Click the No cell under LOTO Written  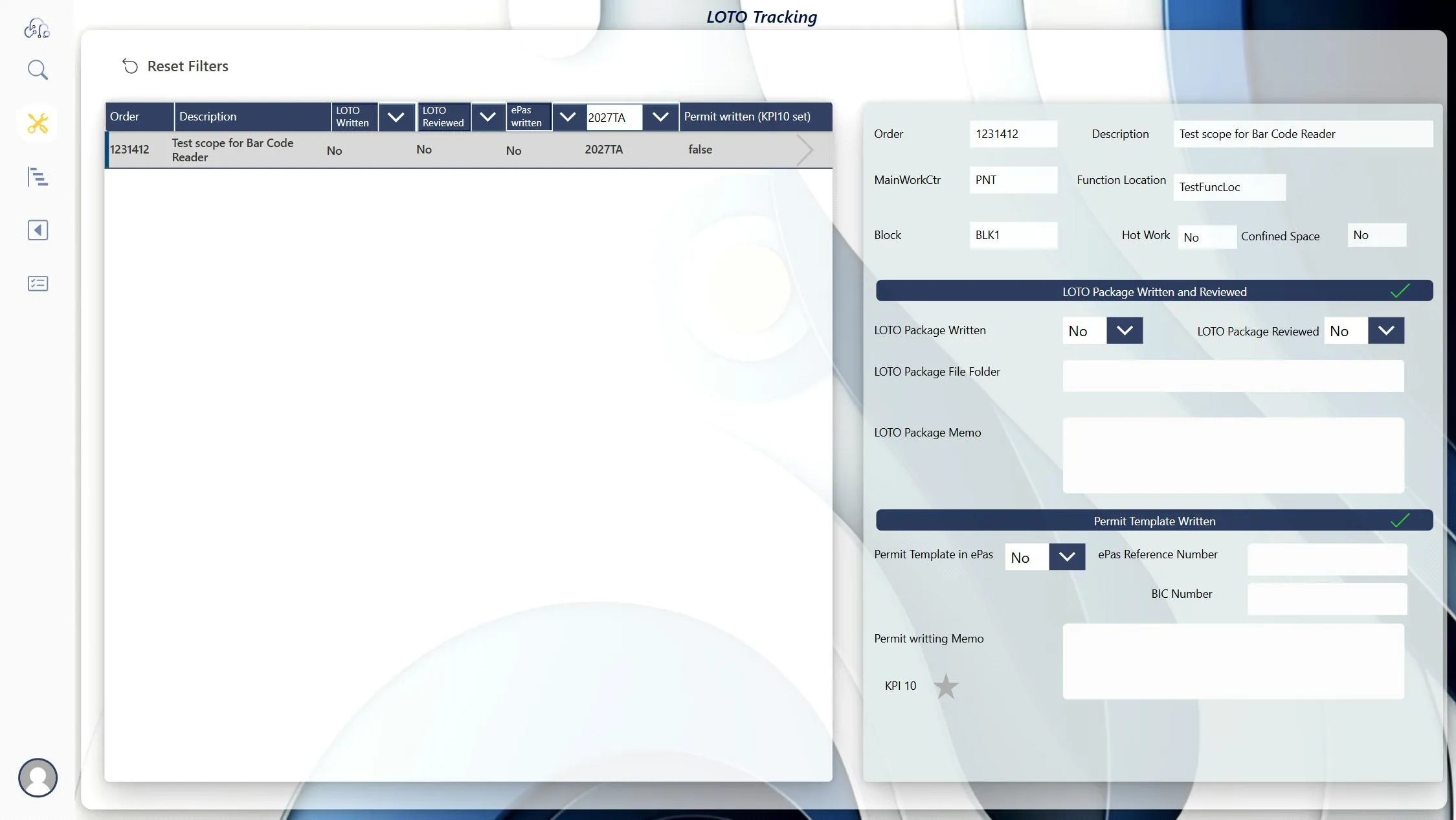tap(334, 151)
